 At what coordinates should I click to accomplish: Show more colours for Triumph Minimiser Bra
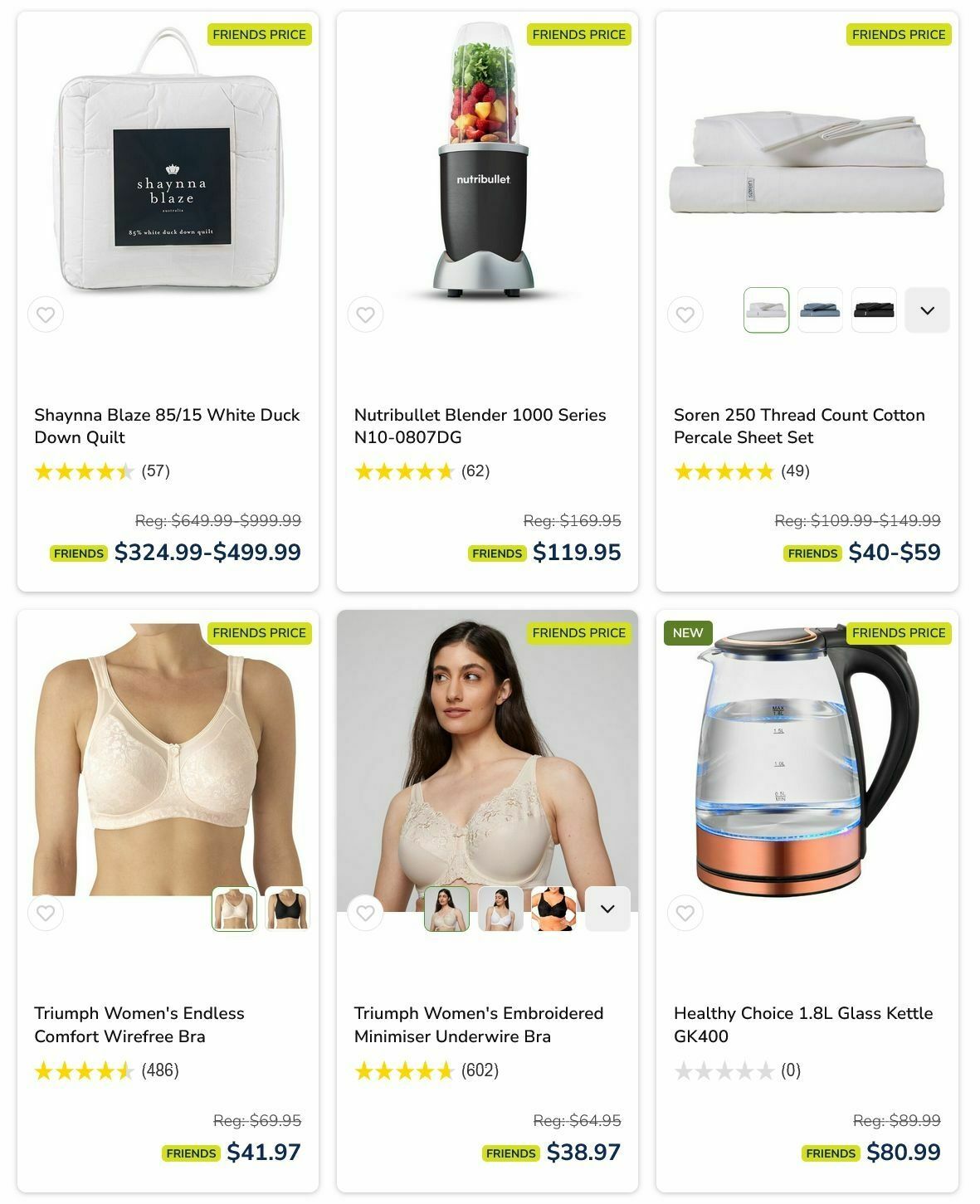pos(607,909)
